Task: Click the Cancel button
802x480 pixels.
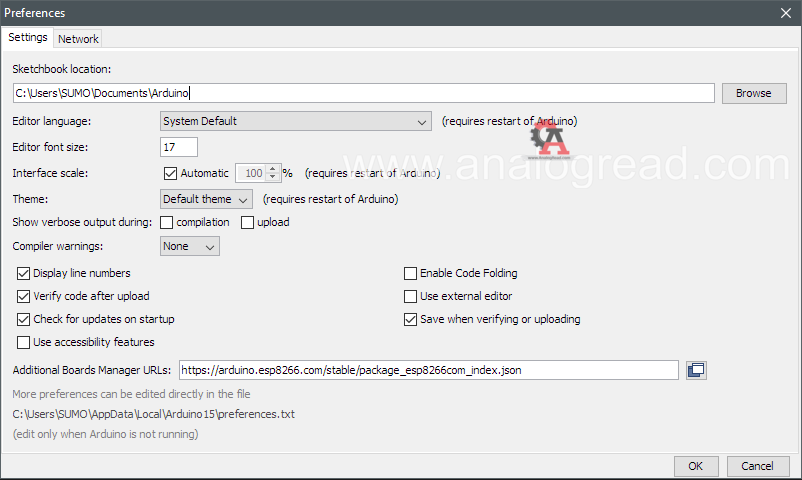Action: (758, 466)
